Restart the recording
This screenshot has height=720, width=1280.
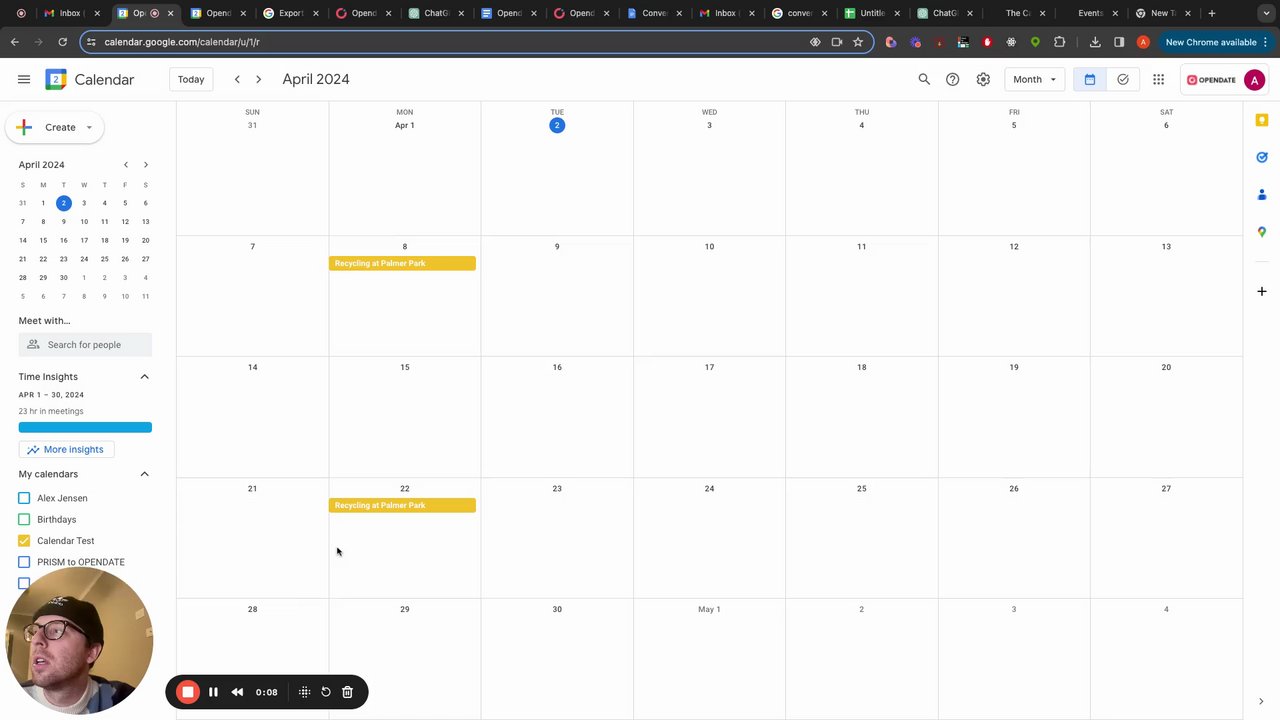tap(326, 692)
